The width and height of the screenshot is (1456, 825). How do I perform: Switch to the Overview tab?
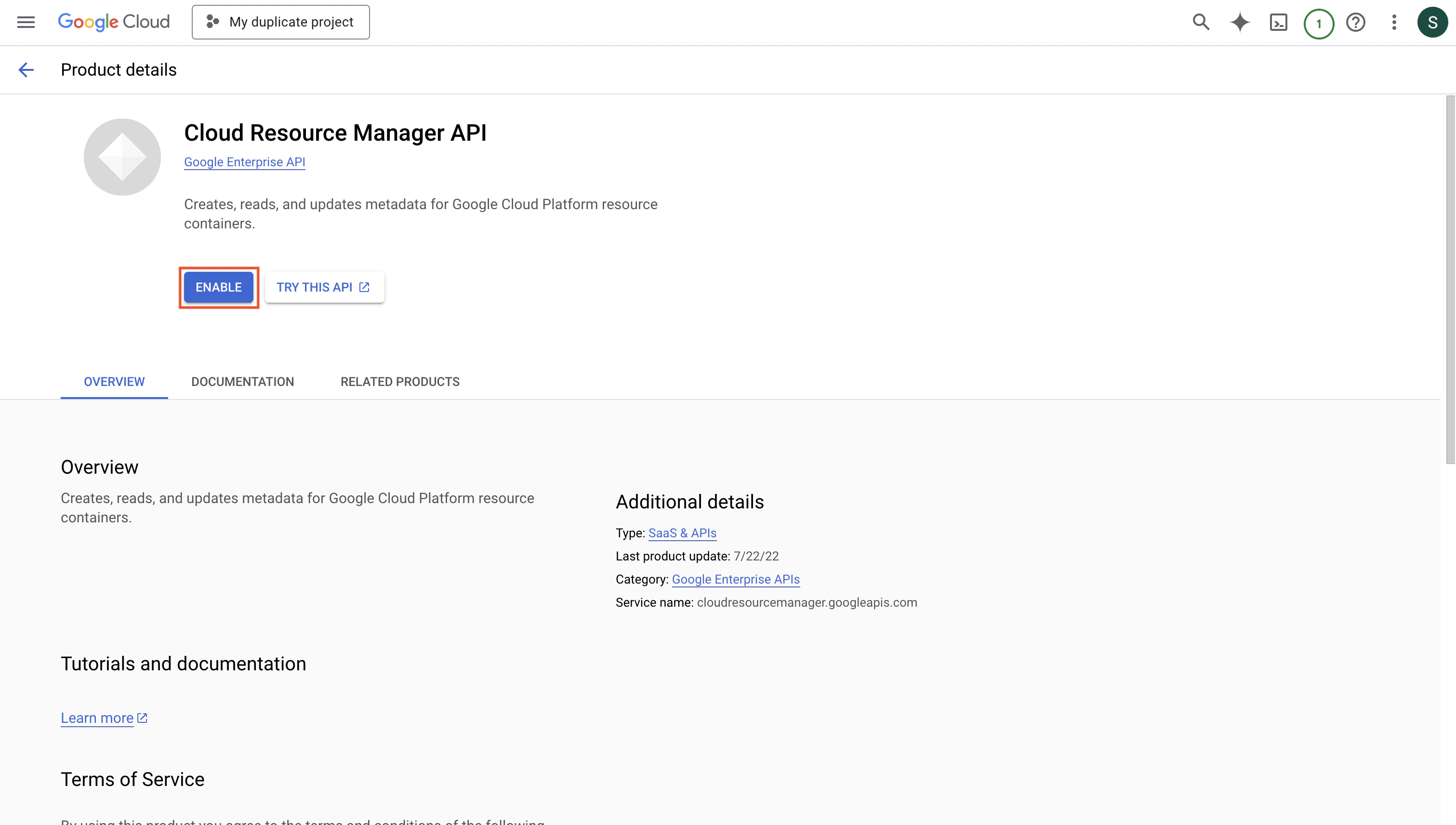(115, 382)
